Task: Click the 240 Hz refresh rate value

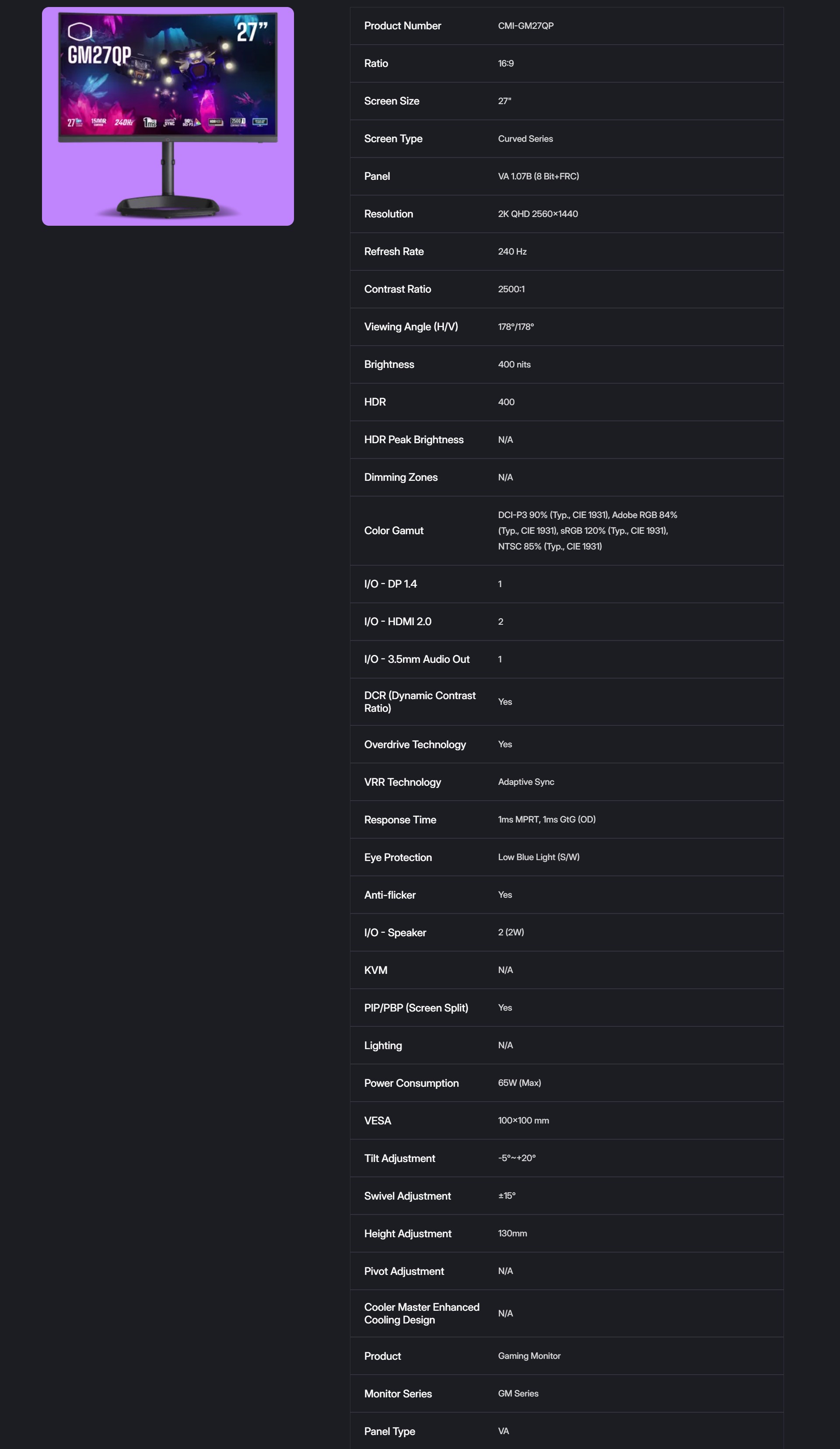Action: [x=512, y=251]
